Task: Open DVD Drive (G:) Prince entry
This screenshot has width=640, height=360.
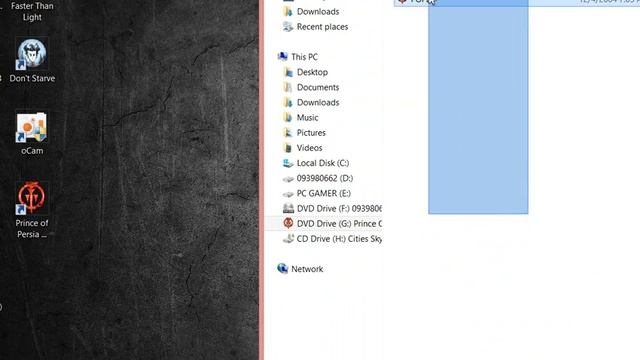Action: click(339, 224)
